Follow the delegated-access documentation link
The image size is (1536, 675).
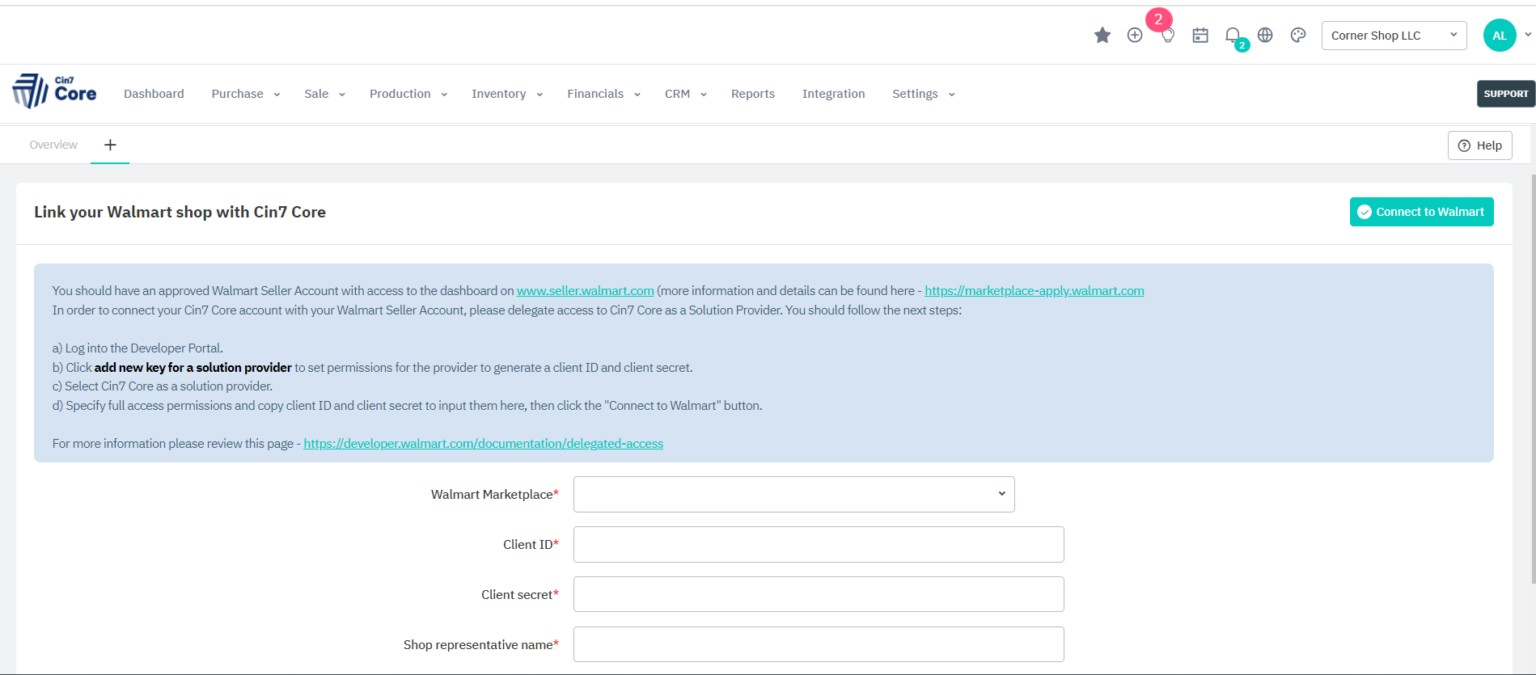(x=483, y=443)
